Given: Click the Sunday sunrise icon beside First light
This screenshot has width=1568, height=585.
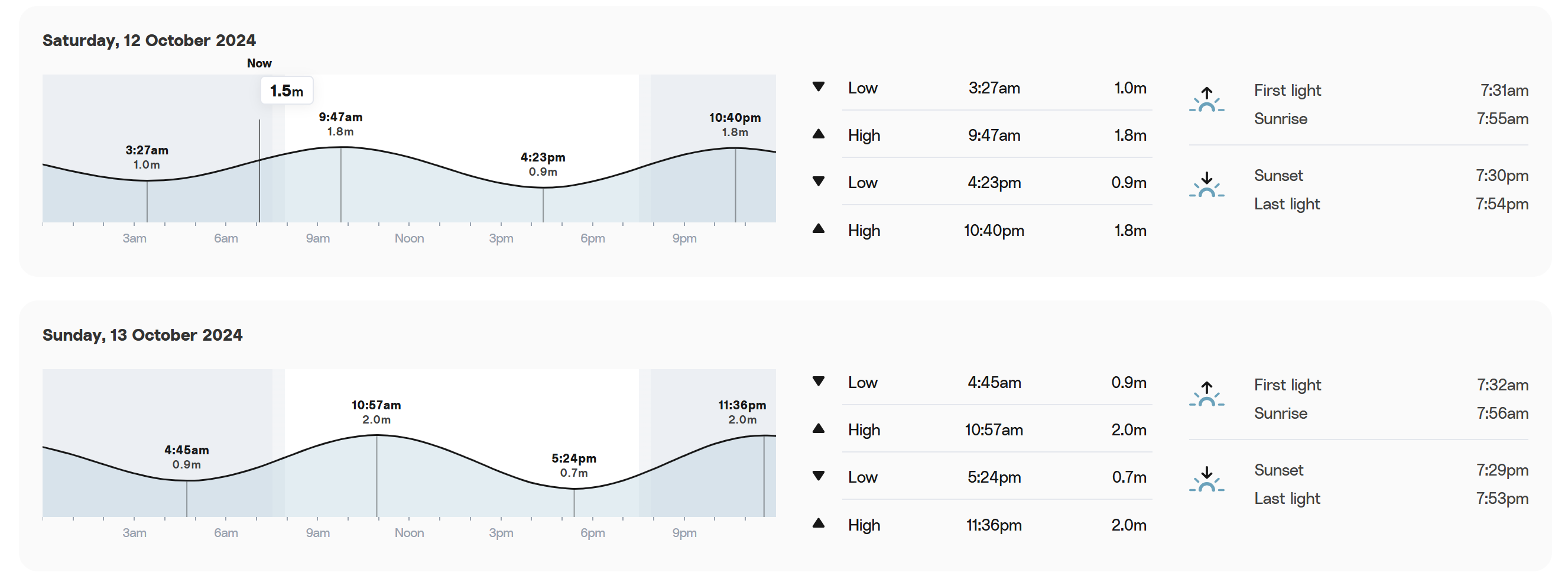Looking at the screenshot, I should point(1206,395).
